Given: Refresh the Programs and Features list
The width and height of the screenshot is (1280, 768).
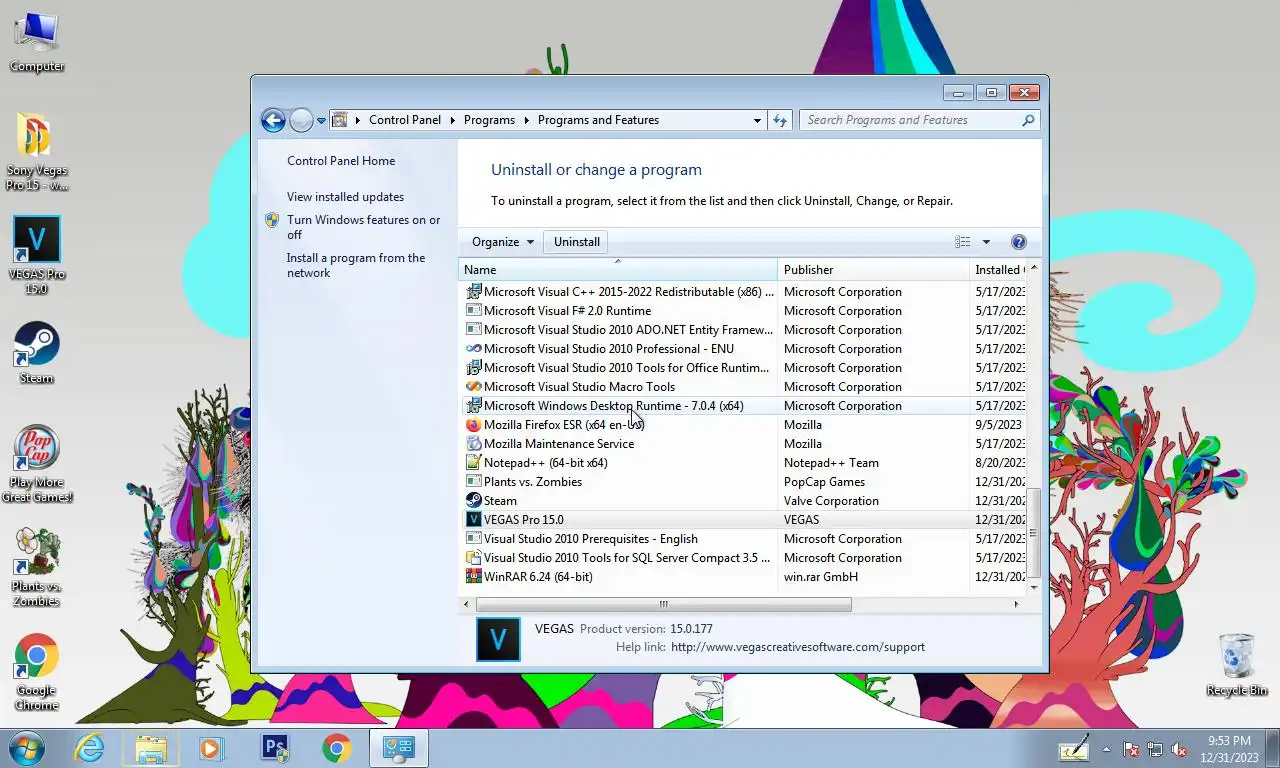Looking at the screenshot, I should [780, 120].
